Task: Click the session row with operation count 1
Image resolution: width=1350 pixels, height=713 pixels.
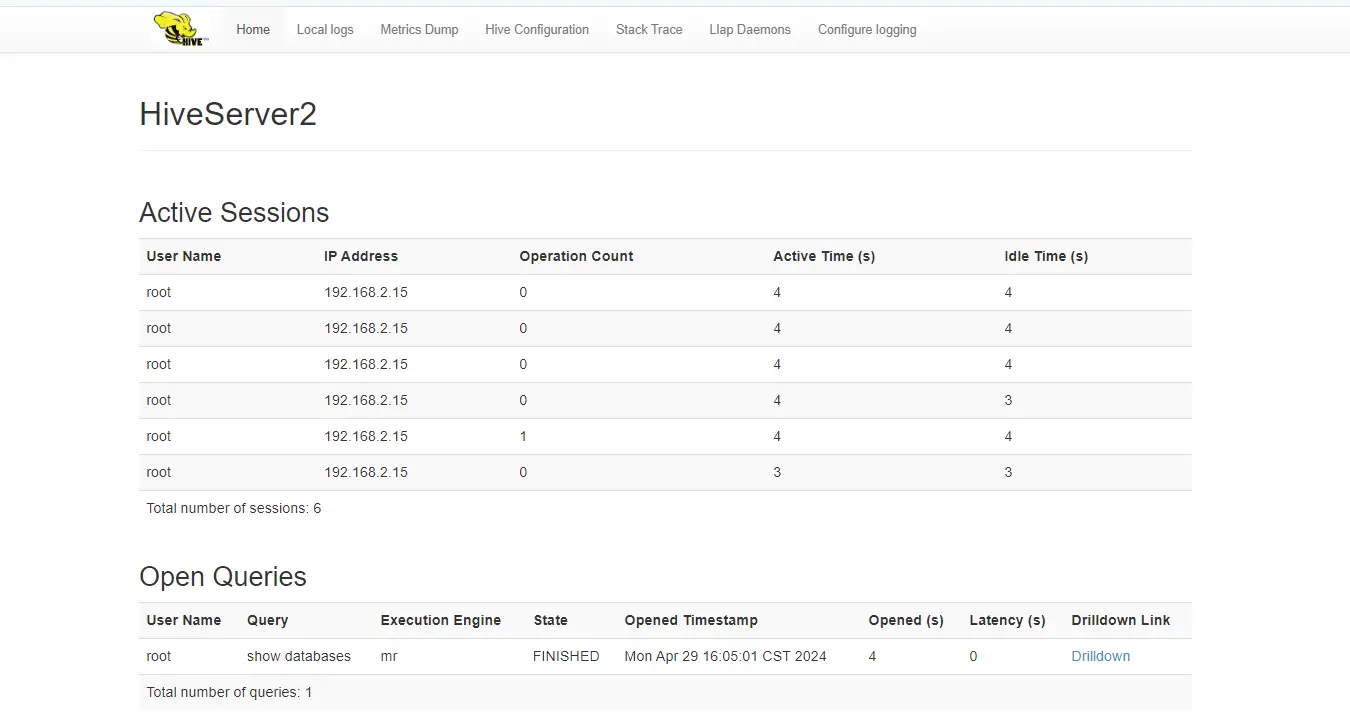Action: click(x=523, y=437)
